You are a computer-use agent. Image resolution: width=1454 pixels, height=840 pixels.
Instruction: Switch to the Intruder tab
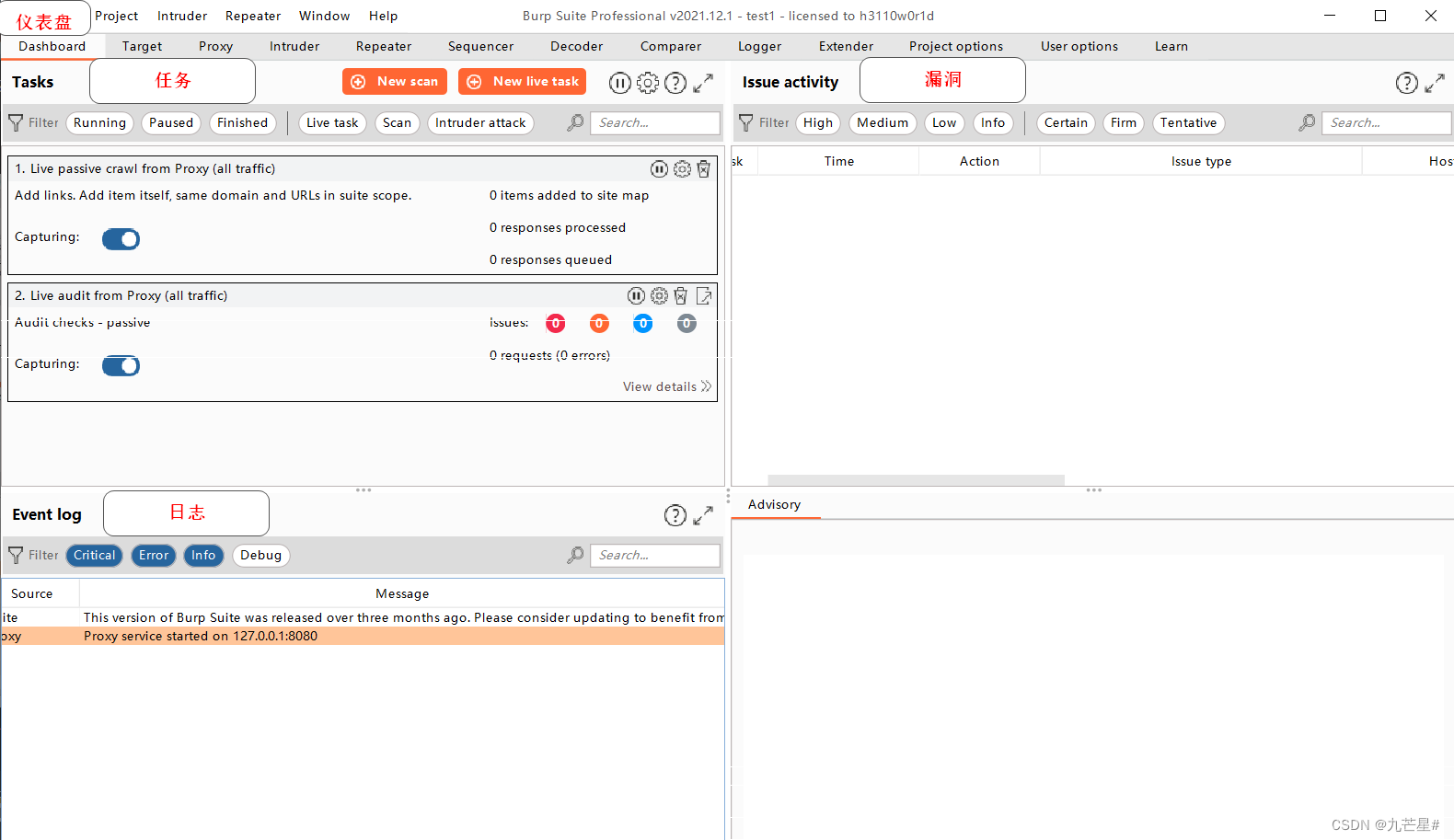[294, 46]
